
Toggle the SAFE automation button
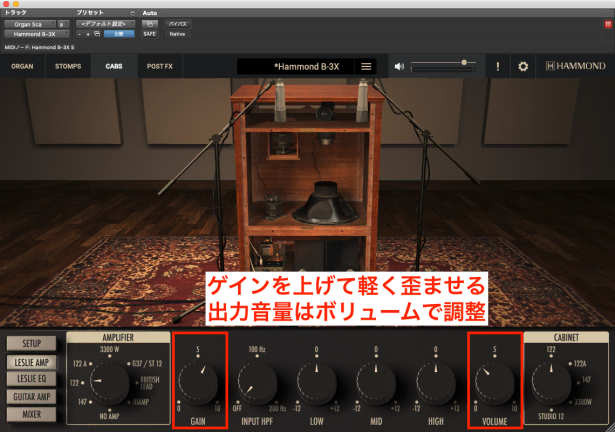(x=150, y=34)
